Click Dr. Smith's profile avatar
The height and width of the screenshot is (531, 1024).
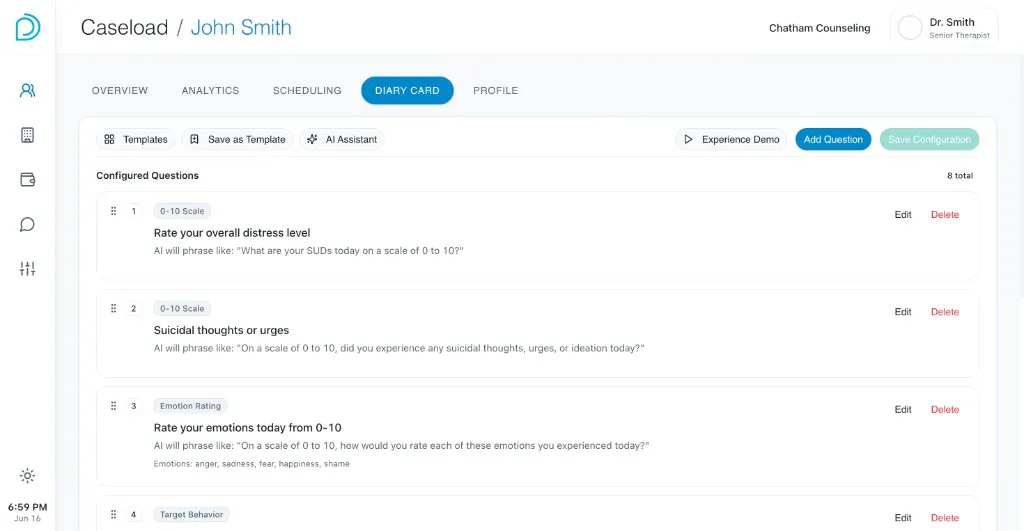(910, 28)
